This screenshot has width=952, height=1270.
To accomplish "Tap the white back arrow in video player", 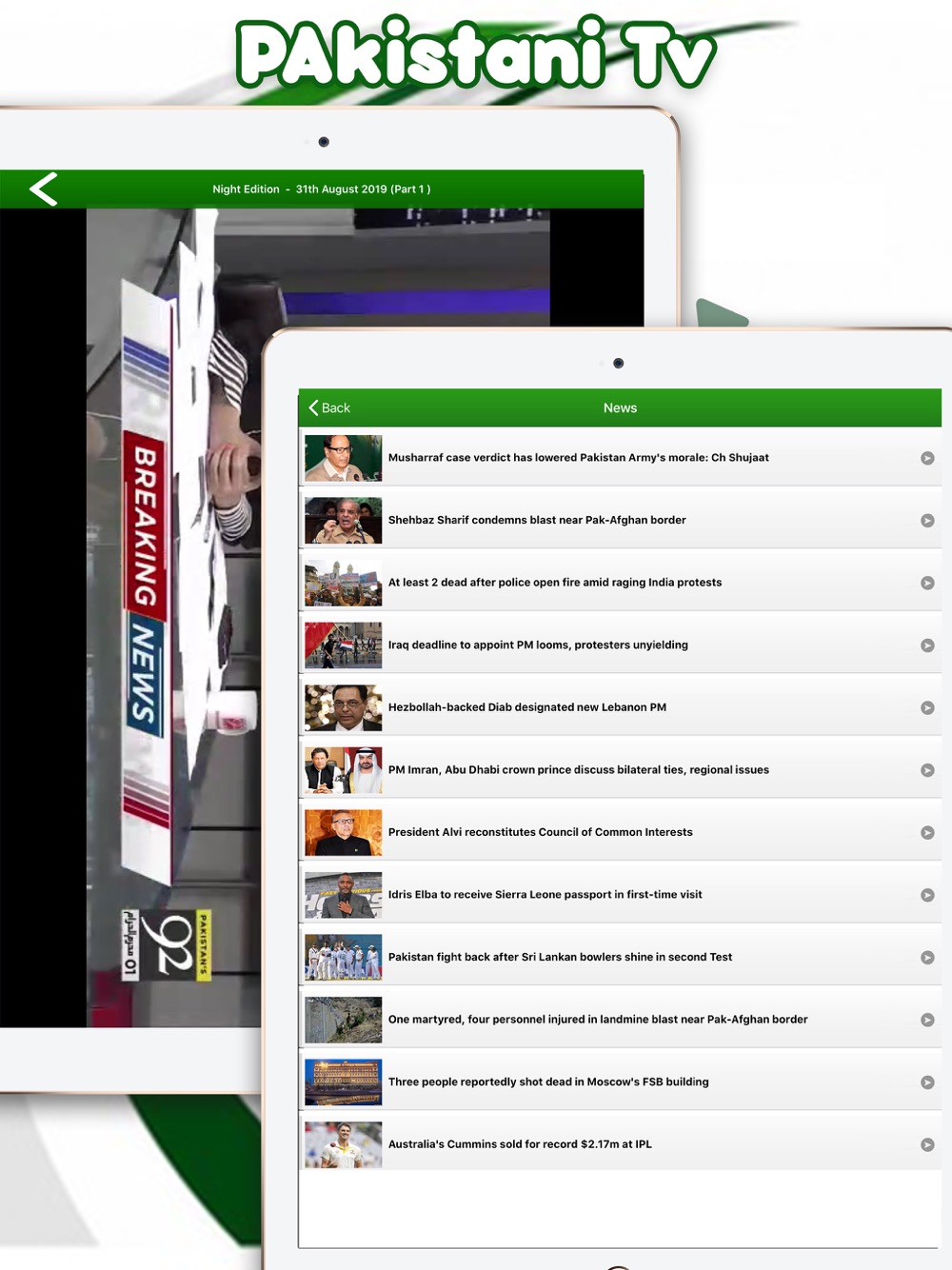I will coord(44,189).
